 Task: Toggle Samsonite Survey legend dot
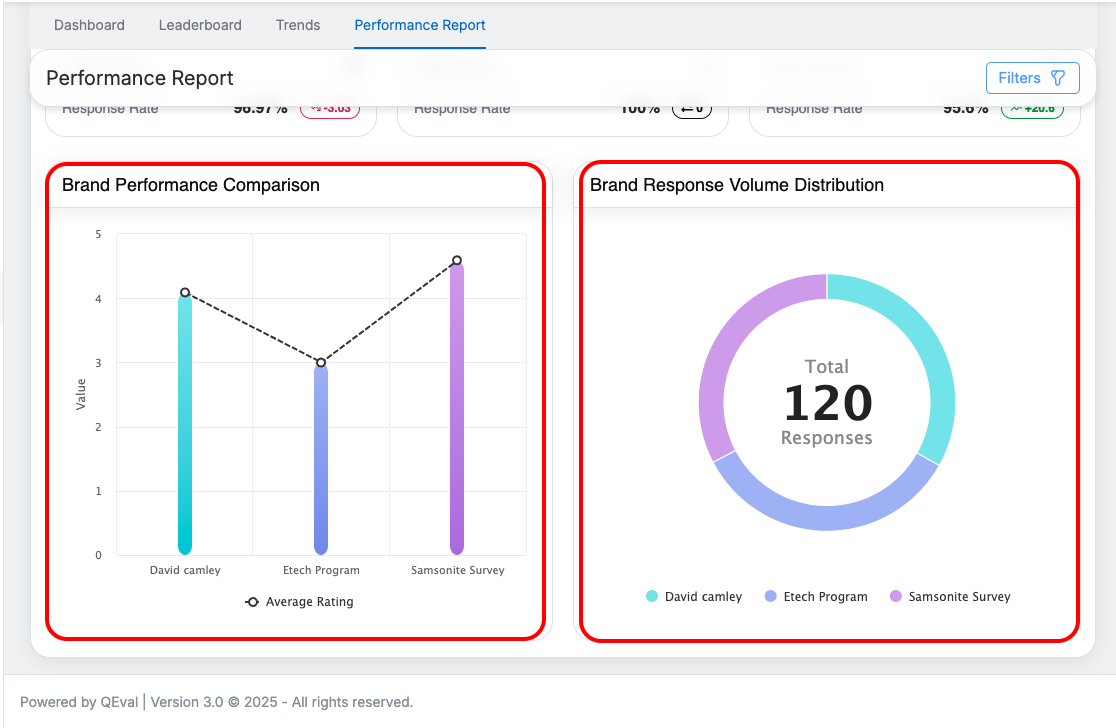tap(896, 597)
